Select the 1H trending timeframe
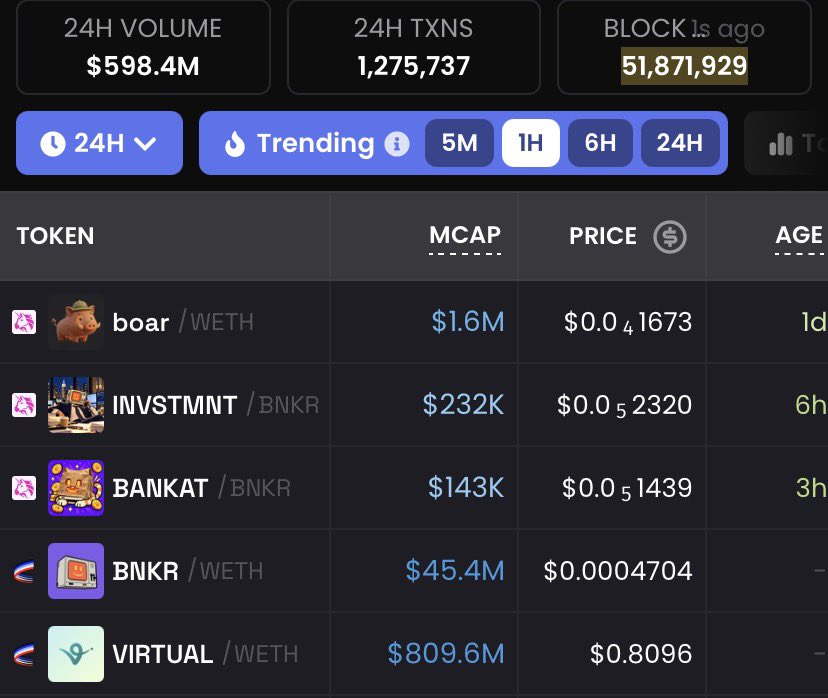This screenshot has height=698, width=828. [x=531, y=143]
